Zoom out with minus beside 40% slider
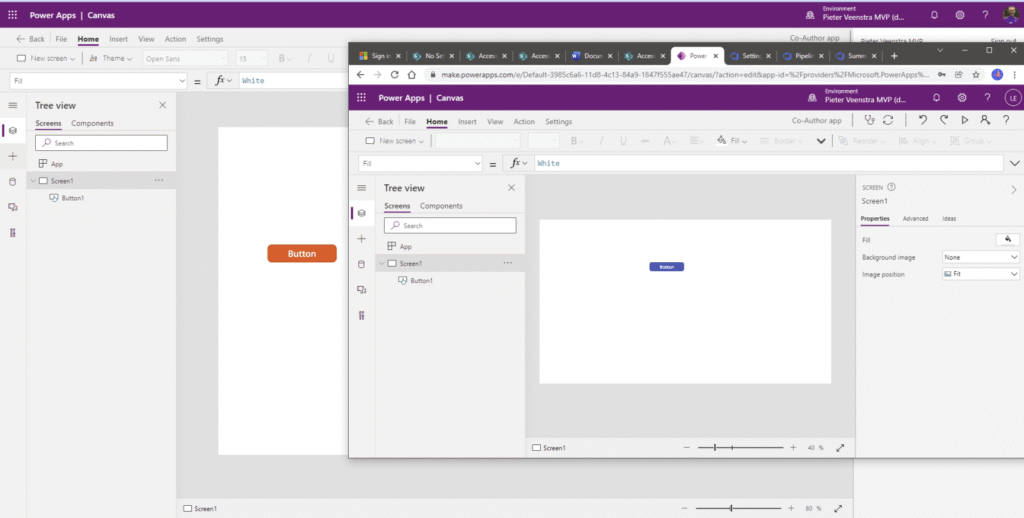Screen dimensions: 1024x518 point(686,447)
